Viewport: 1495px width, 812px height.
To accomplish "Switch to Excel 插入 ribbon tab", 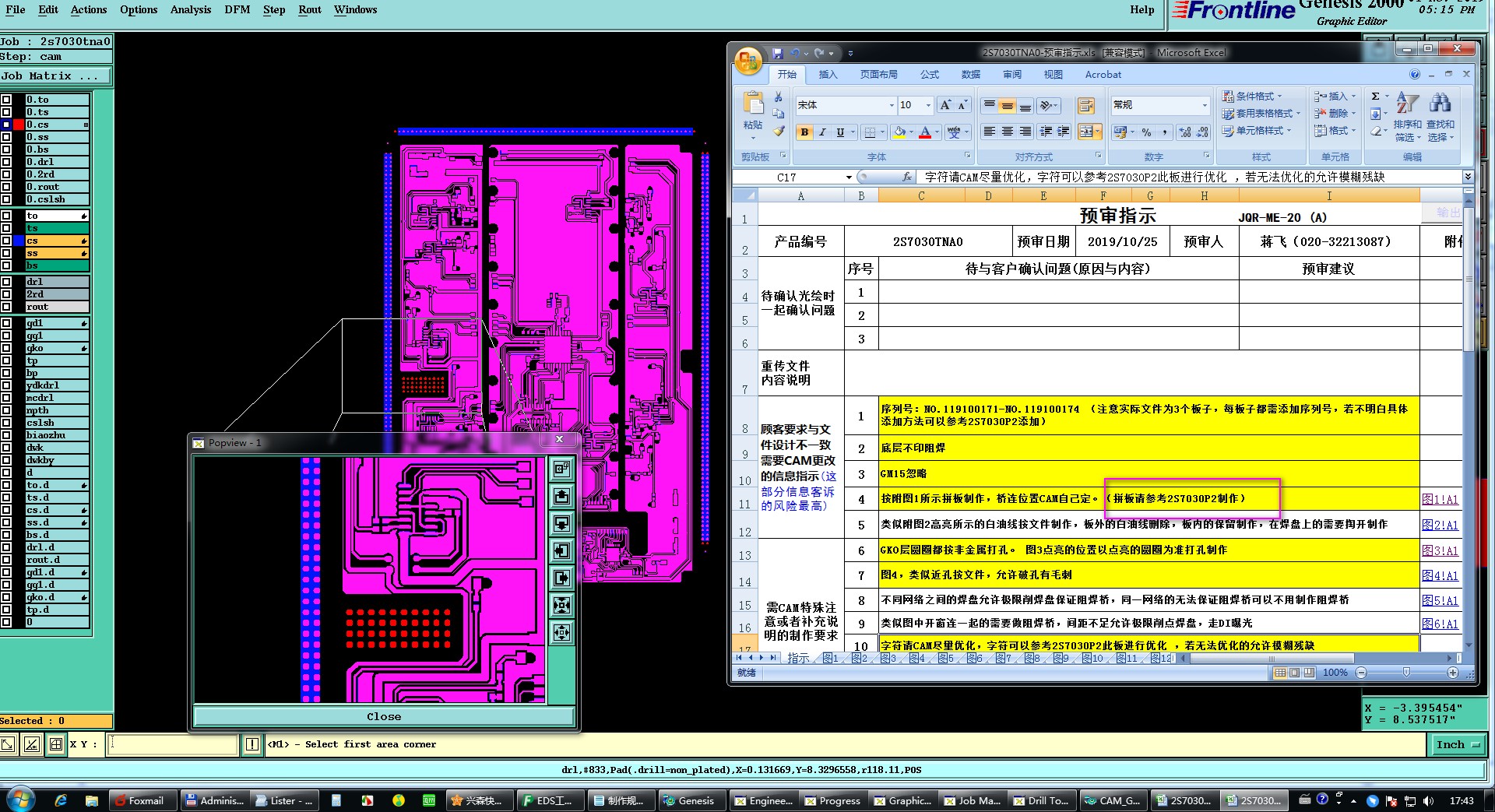I will [x=828, y=75].
